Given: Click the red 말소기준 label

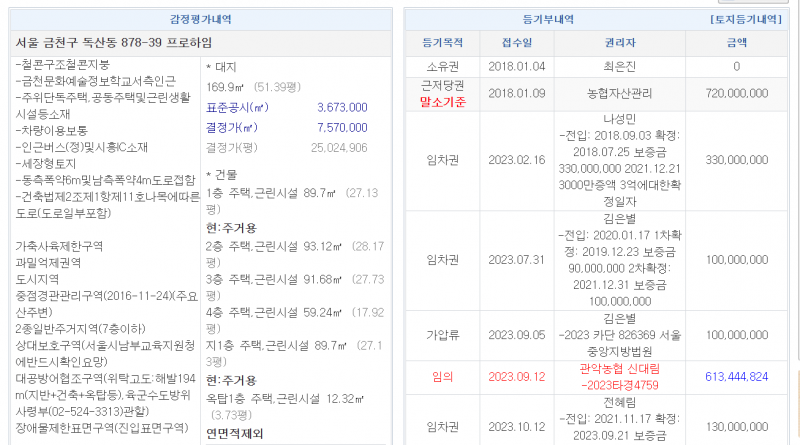Looking at the screenshot, I should click(443, 100).
